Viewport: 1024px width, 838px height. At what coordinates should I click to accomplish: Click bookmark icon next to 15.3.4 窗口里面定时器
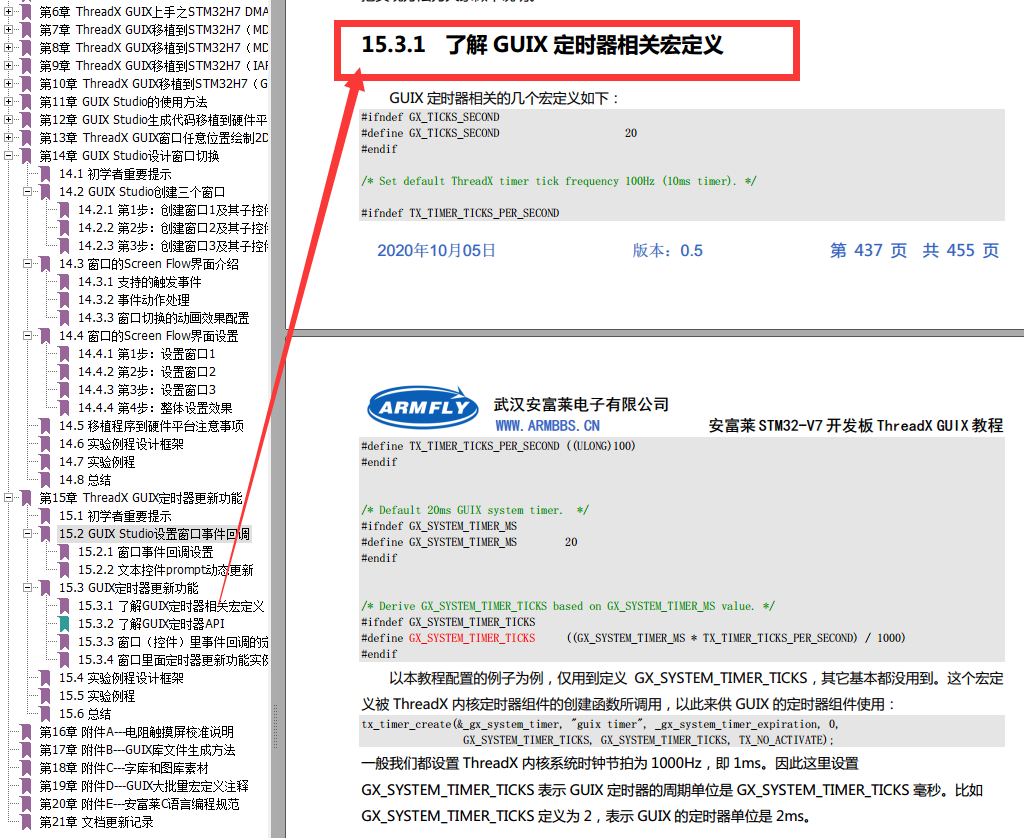point(64,660)
